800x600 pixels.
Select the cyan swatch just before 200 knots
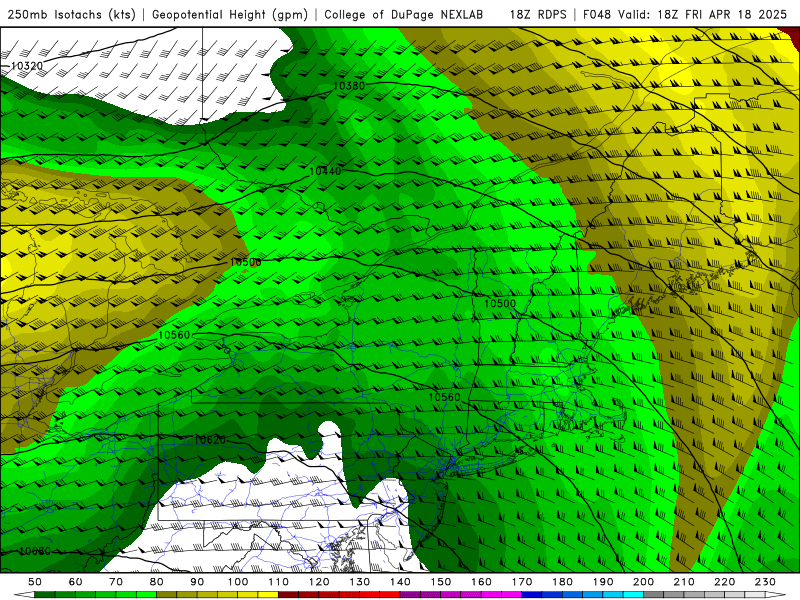click(633, 595)
